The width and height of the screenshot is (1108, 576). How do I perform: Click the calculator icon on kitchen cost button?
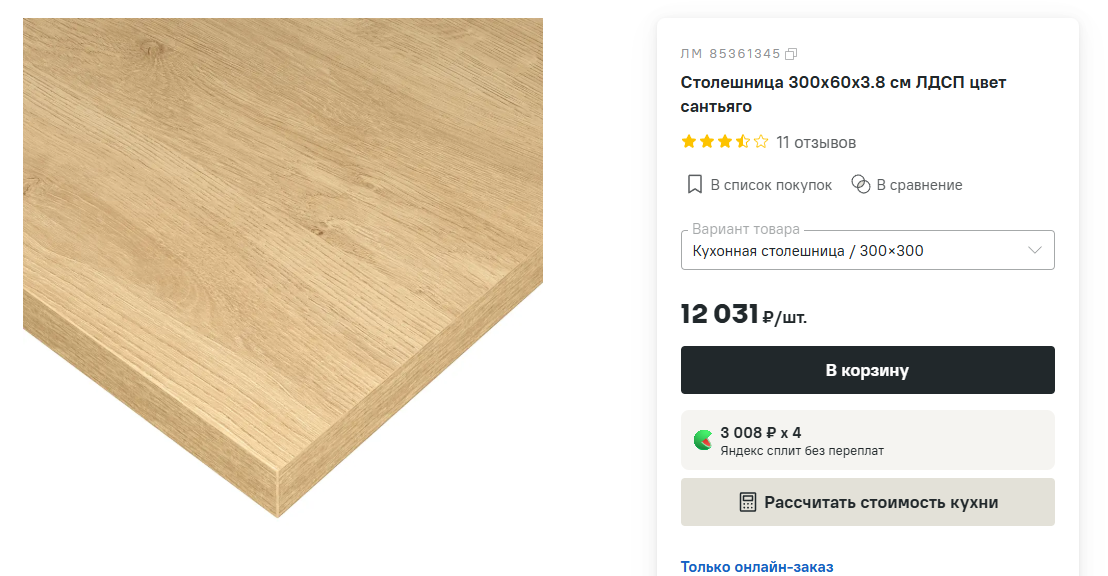pyautogui.click(x=748, y=502)
